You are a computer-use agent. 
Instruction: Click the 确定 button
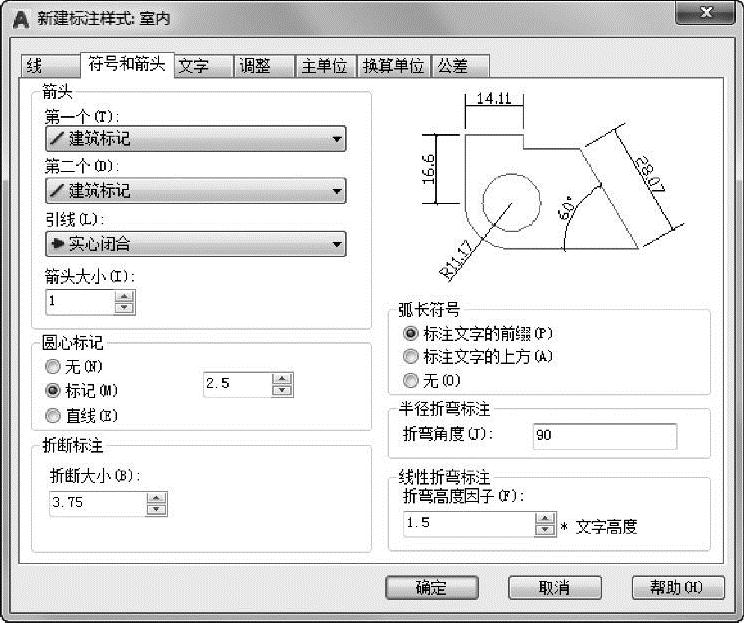(431, 588)
